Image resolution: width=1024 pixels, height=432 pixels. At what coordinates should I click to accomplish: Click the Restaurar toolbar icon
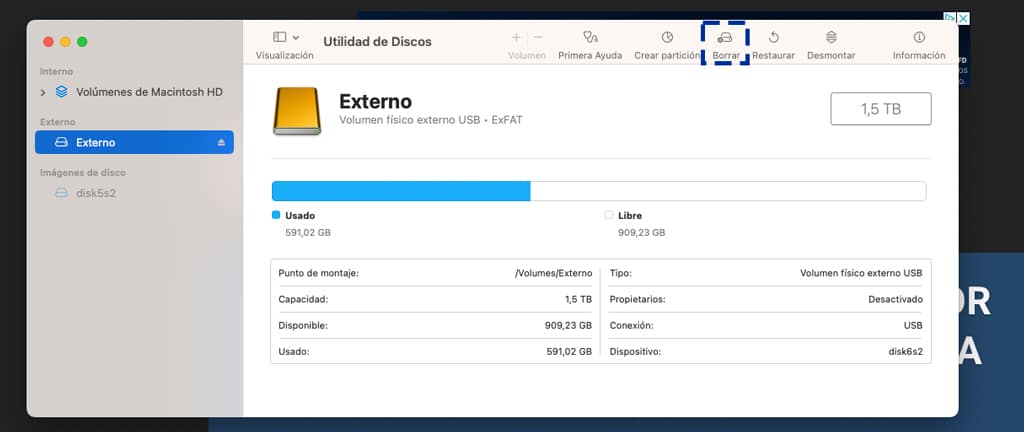(773, 37)
